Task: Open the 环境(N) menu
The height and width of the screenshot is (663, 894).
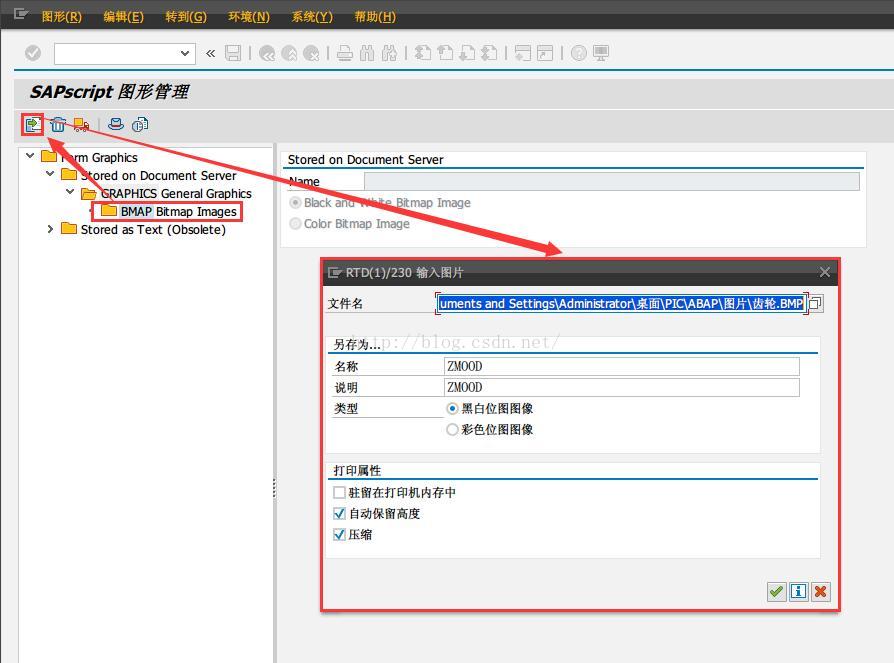Action: pyautogui.click(x=249, y=17)
